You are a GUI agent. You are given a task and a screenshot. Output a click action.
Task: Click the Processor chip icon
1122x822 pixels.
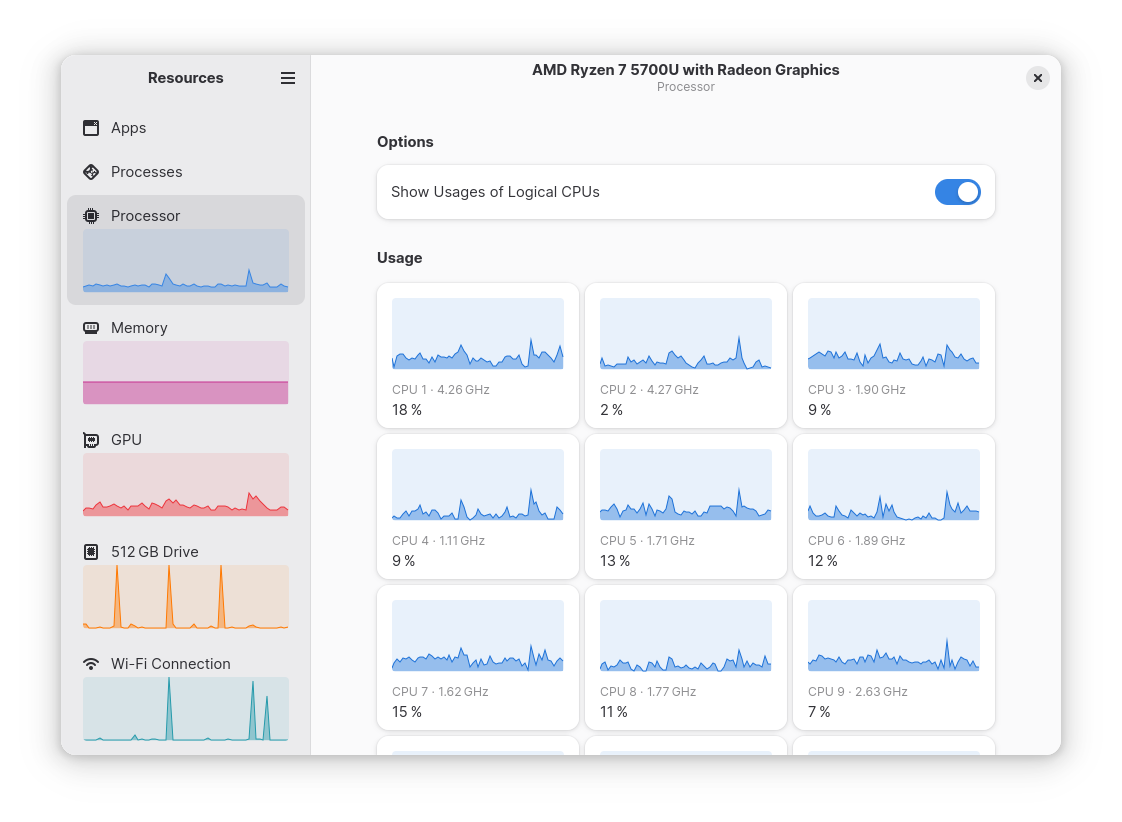point(91,216)
